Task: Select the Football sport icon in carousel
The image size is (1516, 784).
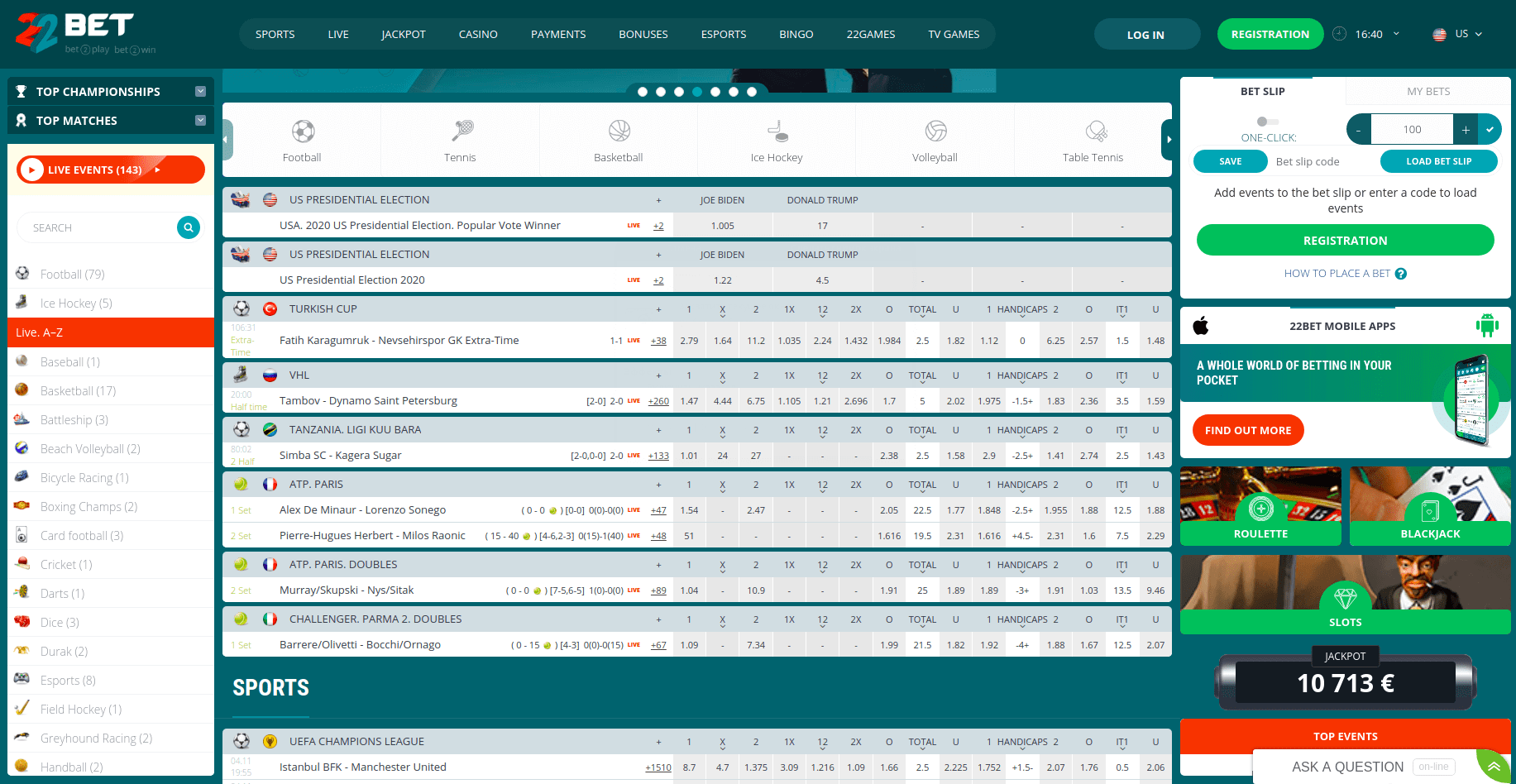Action: point(303,131)
